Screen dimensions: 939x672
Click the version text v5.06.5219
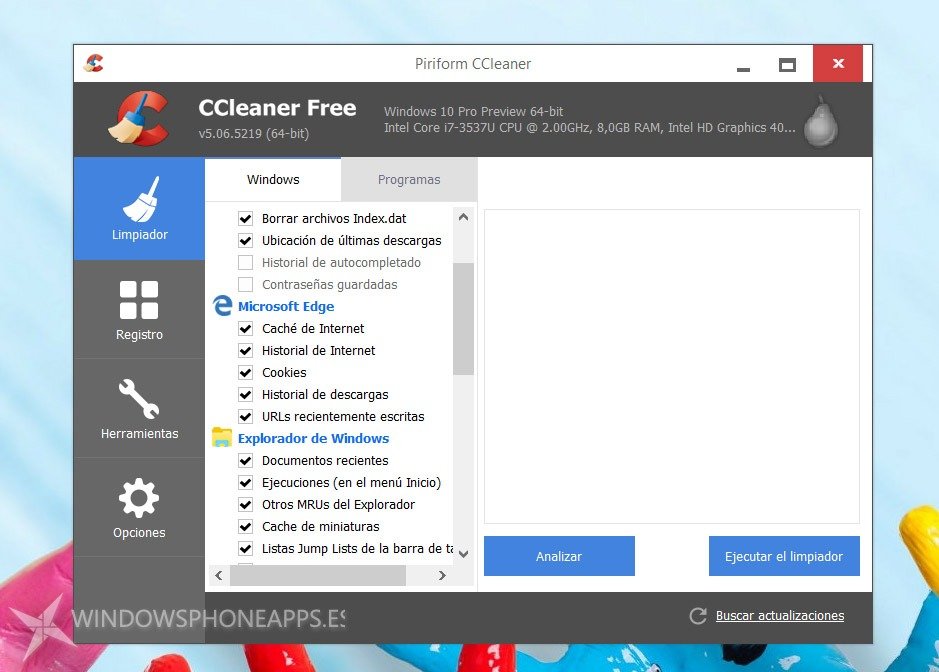[x=254, y=133]
